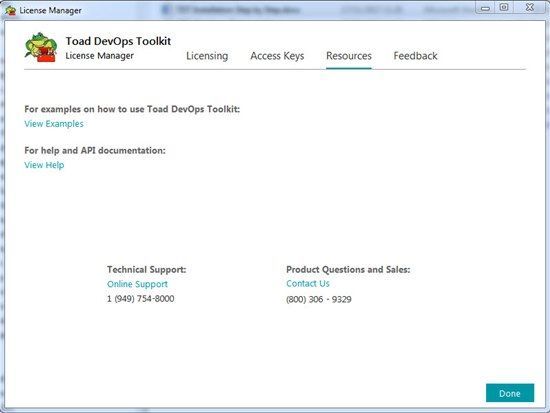Close the License Manager window
Screen dimensions: 550x413
tap(530, 7)
